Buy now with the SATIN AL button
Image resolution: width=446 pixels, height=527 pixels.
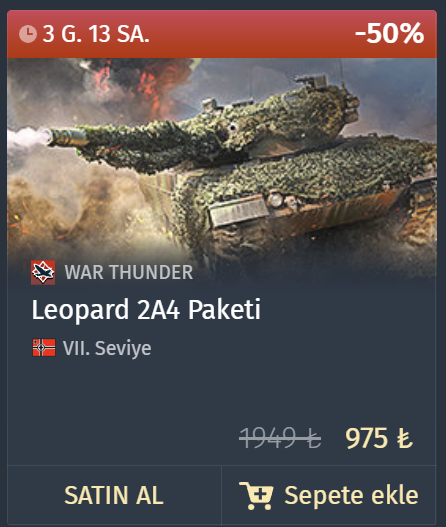click(x=114, y=495)
